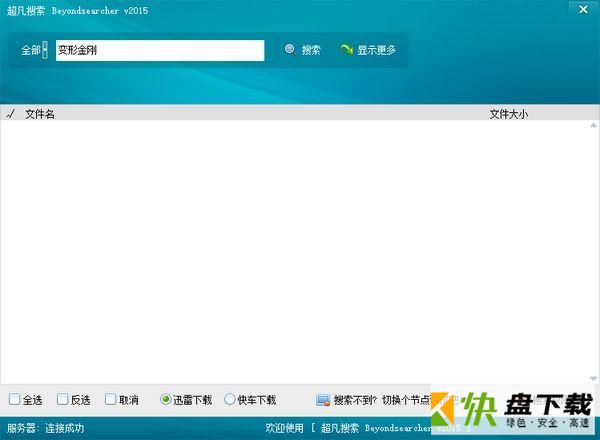This screenshot has height=440, width=600.
Task: Sort by the 文件名 column header
Action: [x=40, y=114]
